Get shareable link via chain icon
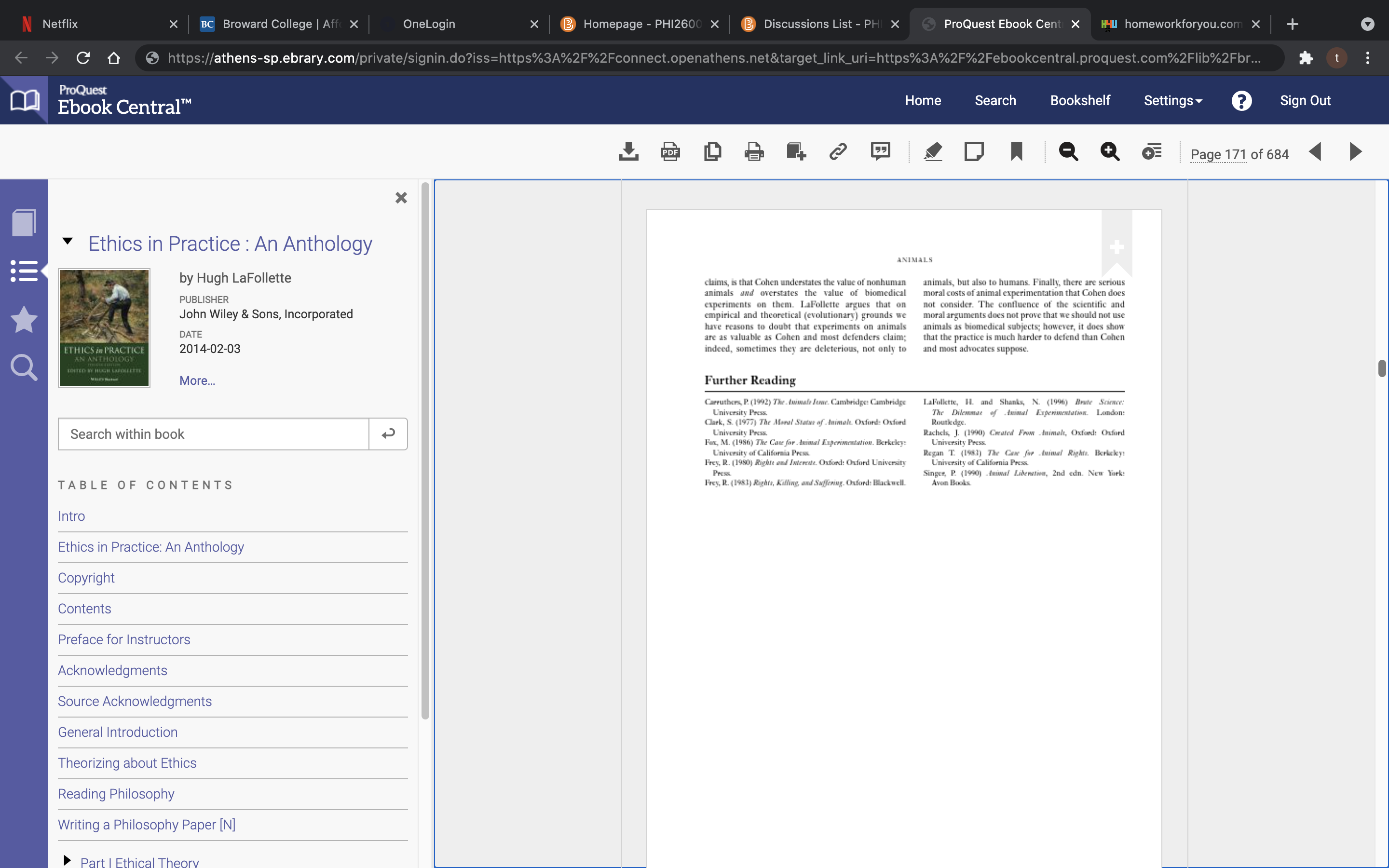Image resolution: width=1389 pixels, height=868 pixels. tap(838, 152)
